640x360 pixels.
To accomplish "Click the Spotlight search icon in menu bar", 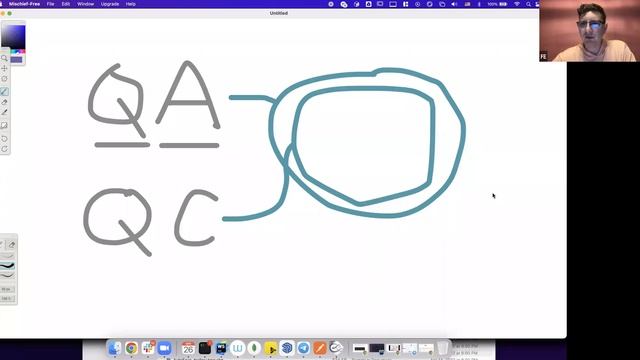I will point(529,4).
